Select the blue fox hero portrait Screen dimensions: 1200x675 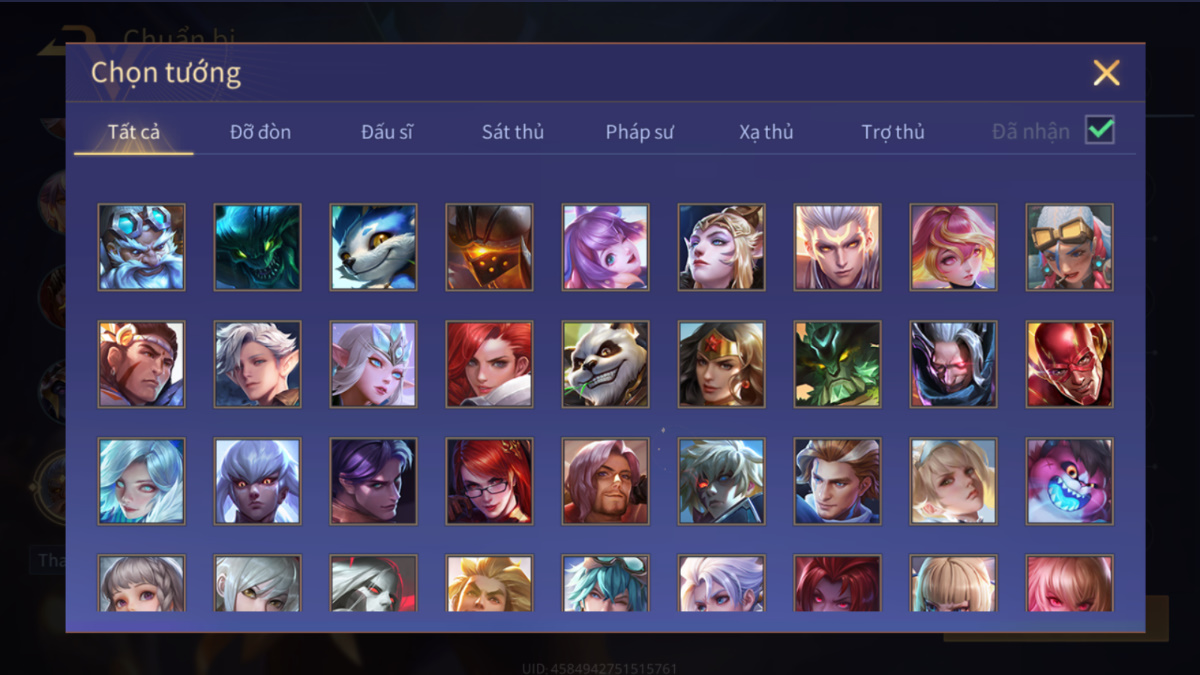coord(373,247)
